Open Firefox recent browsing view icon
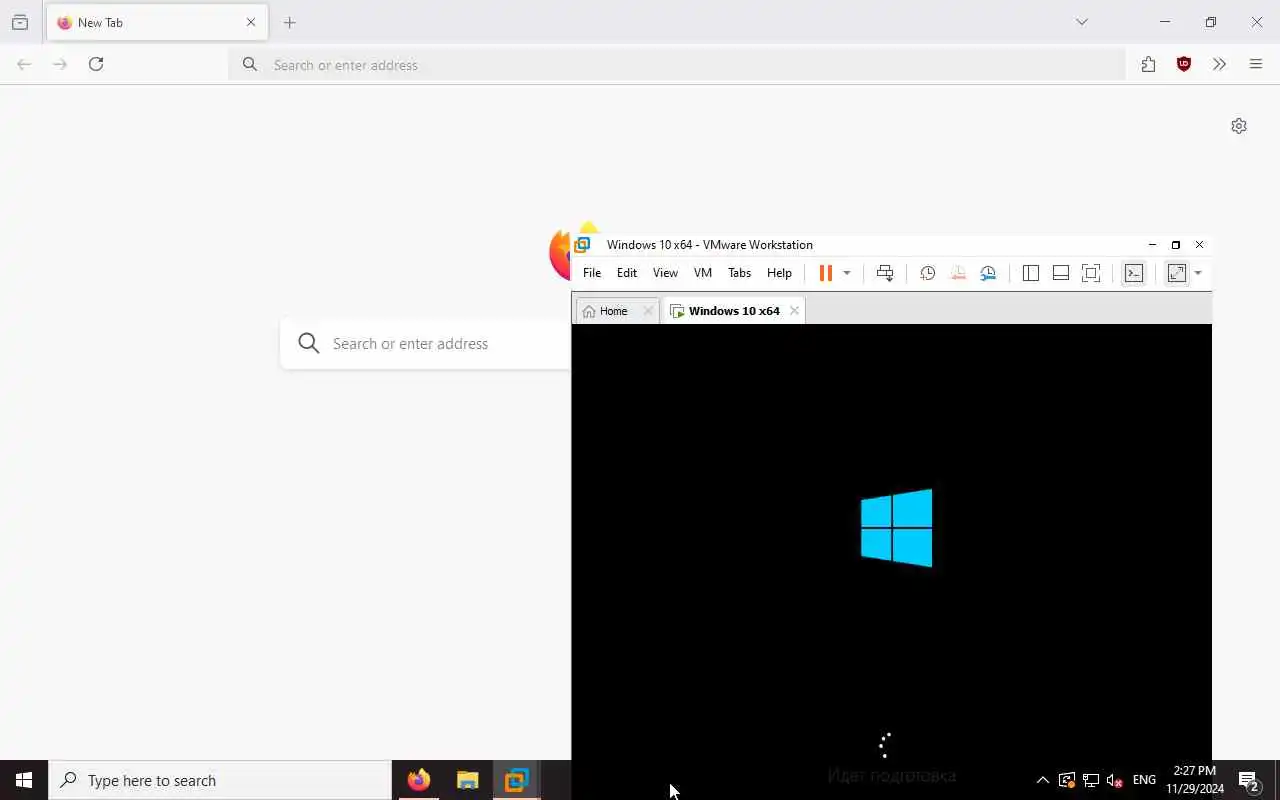The width and height of the screenshot is (1280, 800). click(x=20, y=22)
